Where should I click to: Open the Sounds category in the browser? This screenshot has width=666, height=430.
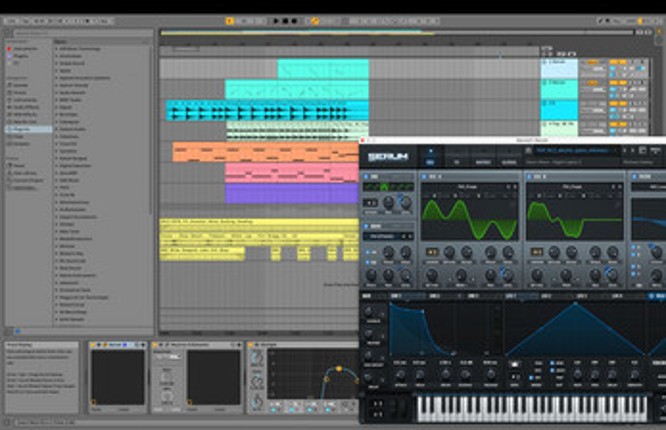click(x=18, y=85)
